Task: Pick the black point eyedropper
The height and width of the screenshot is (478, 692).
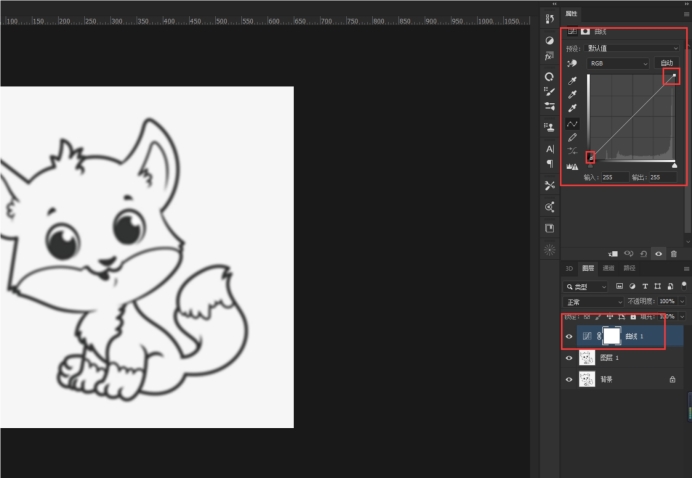Action: pyautogui.click(x=572, y=80)
